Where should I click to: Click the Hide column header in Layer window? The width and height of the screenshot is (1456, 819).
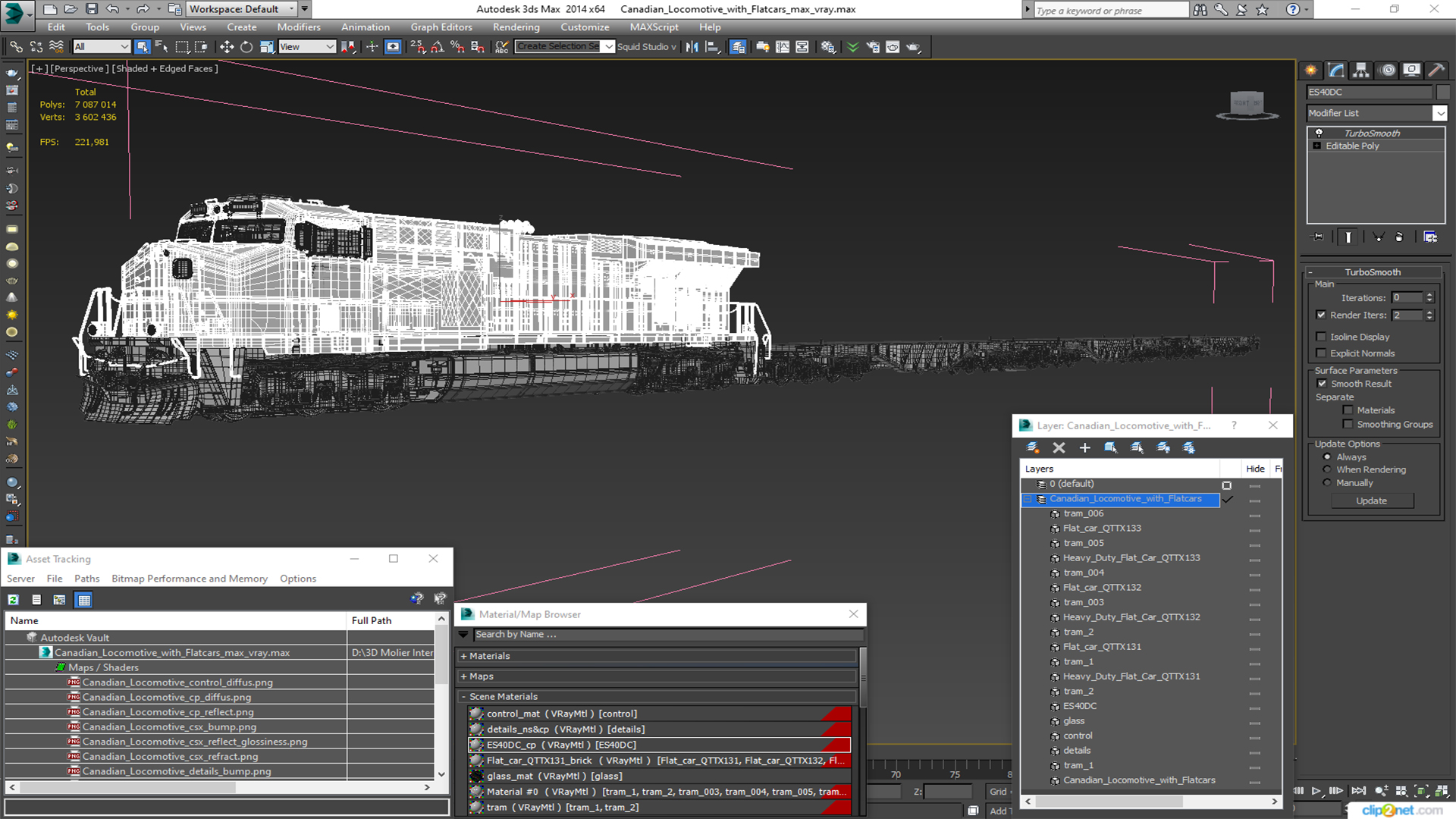pyautogui.click(x=1255, y=469)
